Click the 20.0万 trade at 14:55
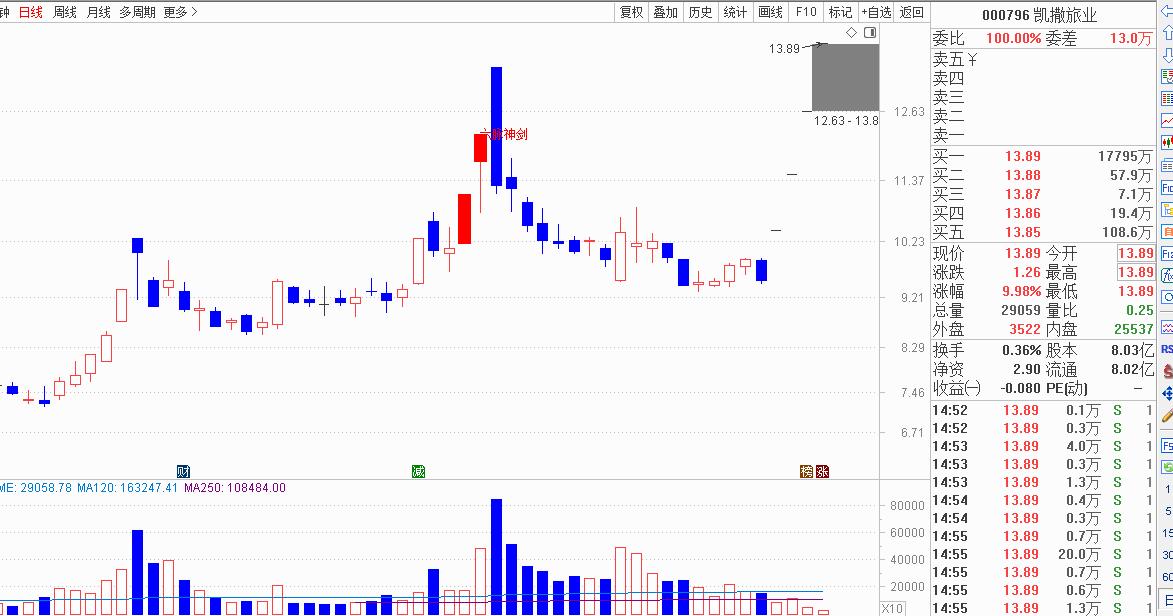This screenshot has height=616, width=1173. pos(1079,554)
